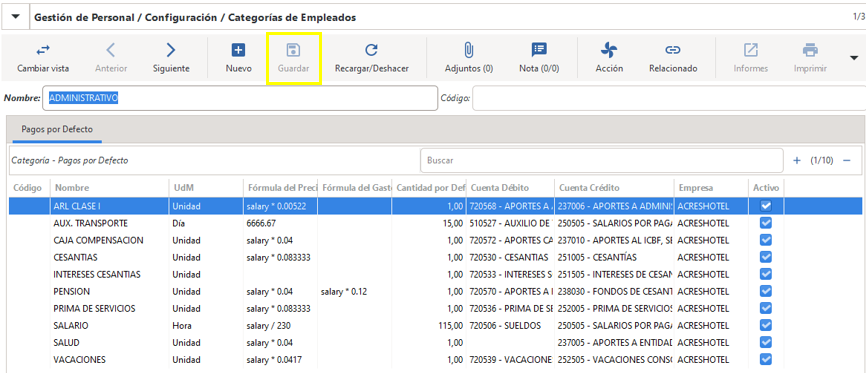
Task: Sort by the Empresa column header
Action: point(711,188)
